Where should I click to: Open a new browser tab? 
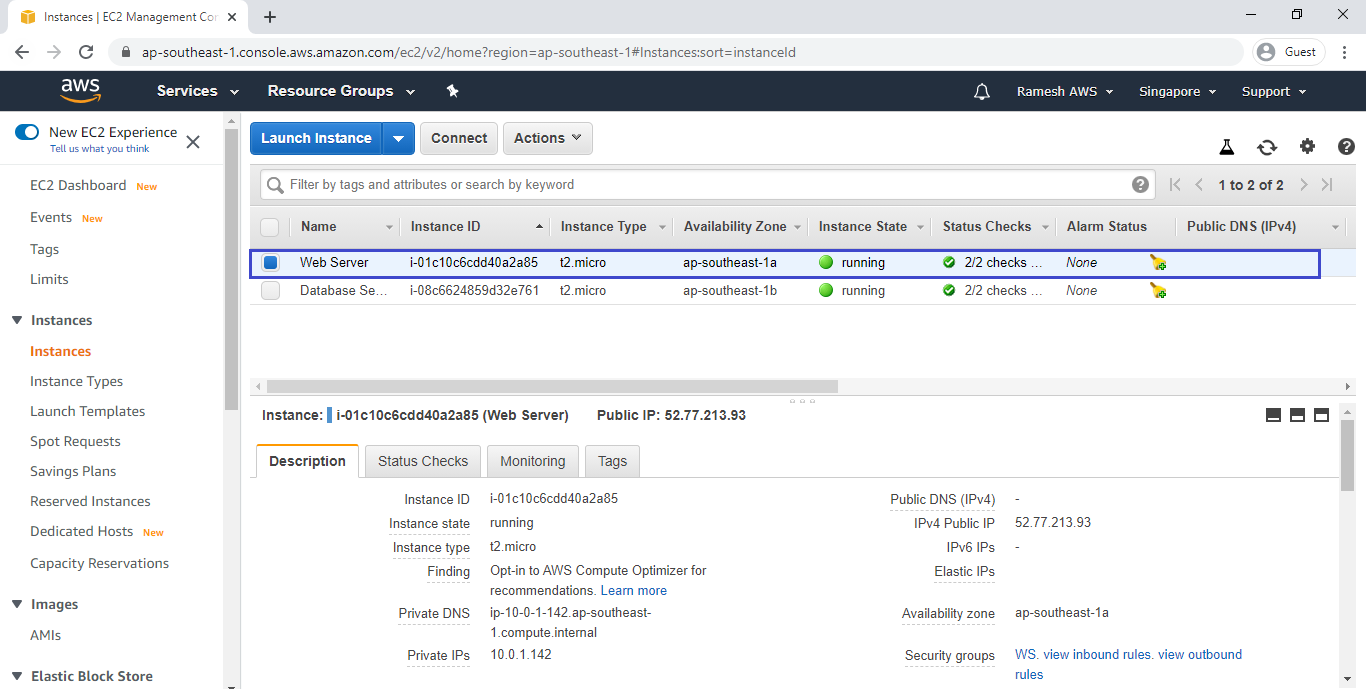click(270, 17)
